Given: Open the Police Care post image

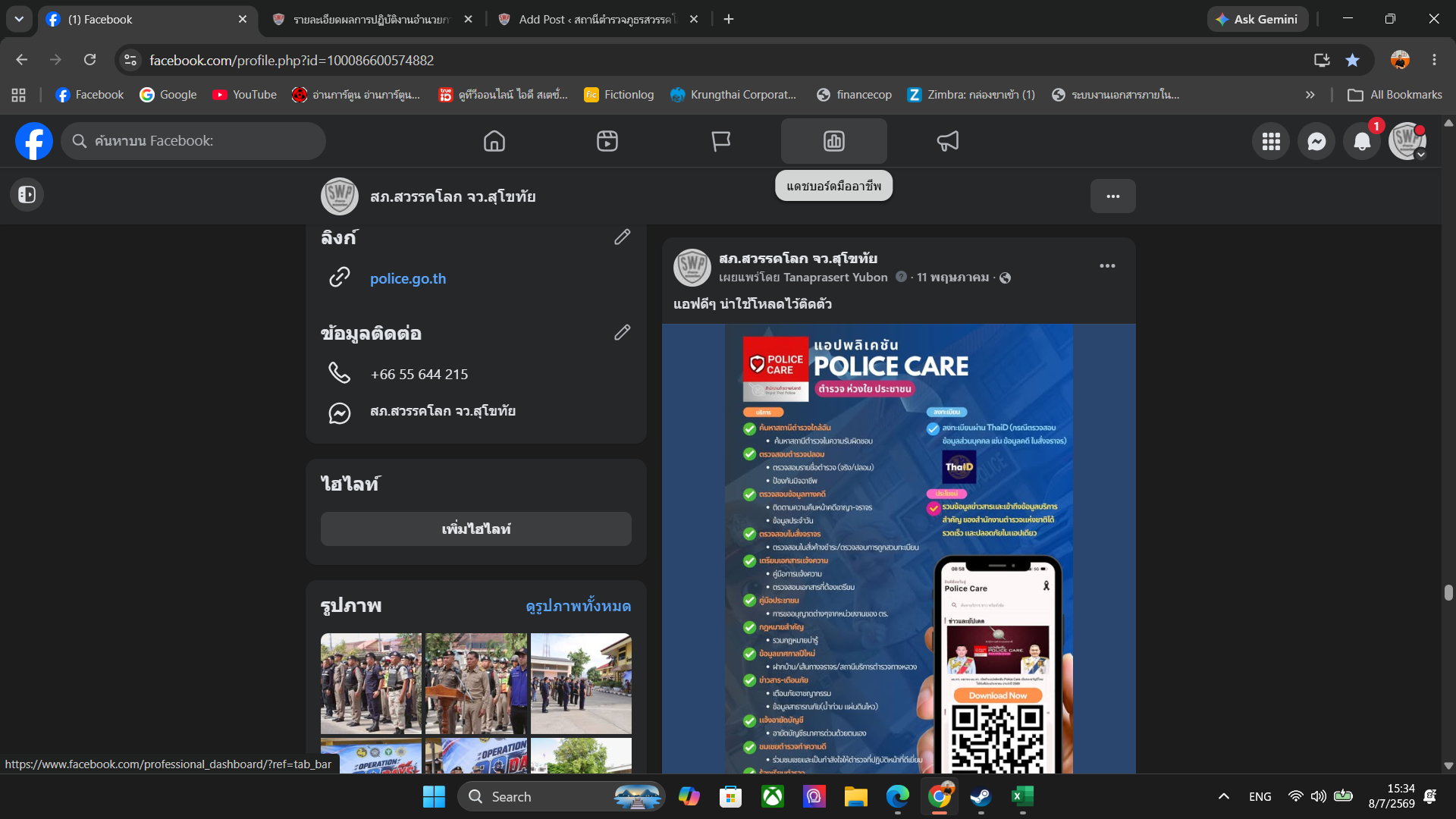Looking at the screenshot, I should [x=899, y=549].
